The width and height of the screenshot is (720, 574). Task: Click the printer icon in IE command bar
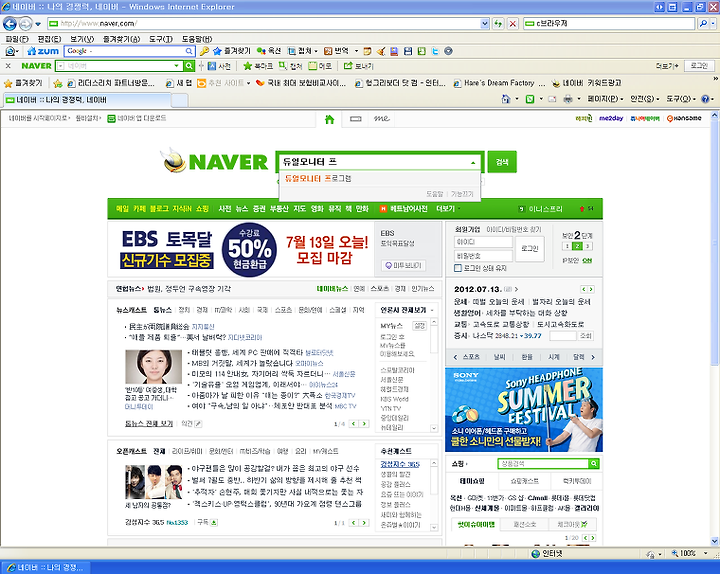pos(568,99)
